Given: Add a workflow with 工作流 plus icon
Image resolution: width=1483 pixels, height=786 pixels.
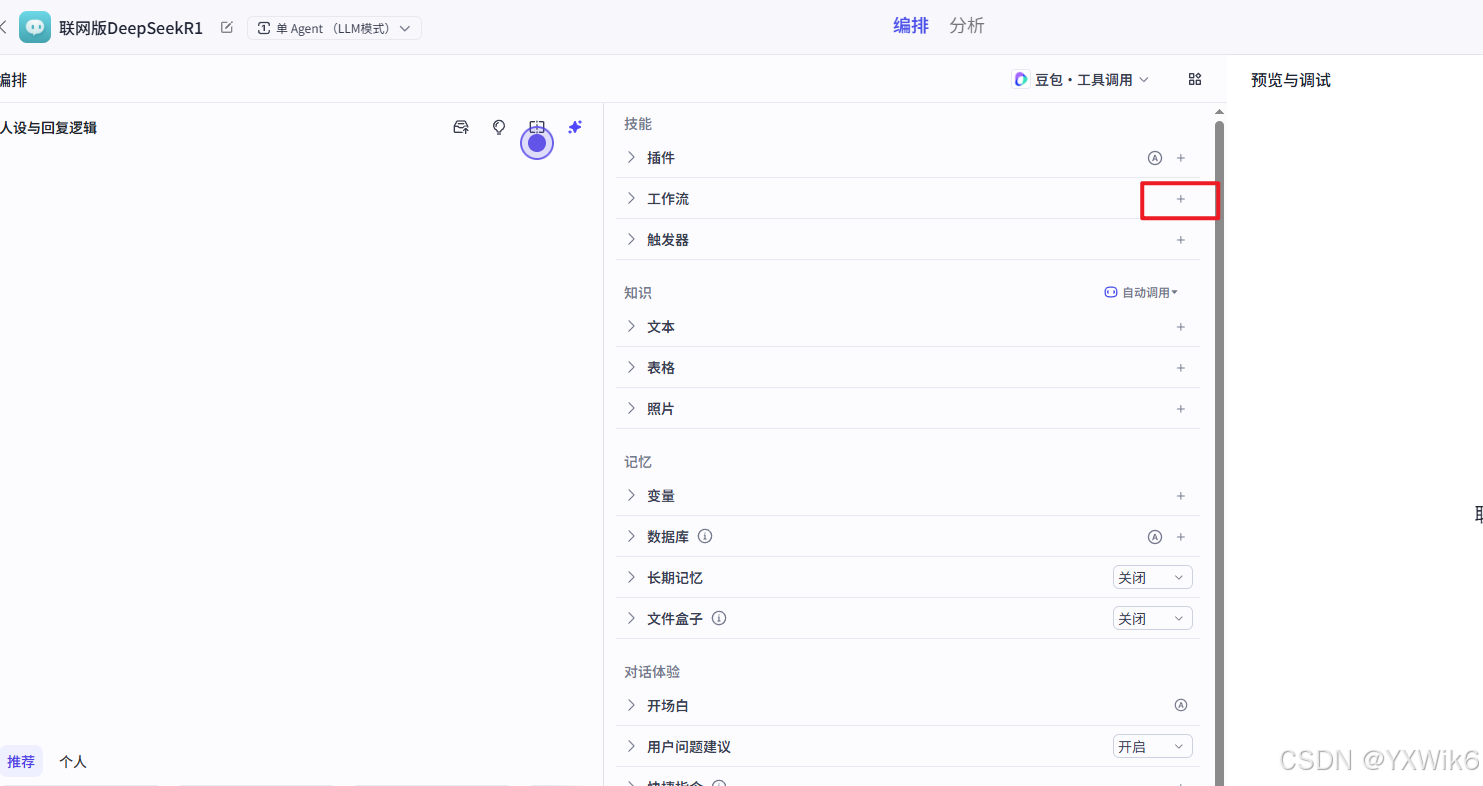Looking at the screenshot, I should tap(1181, 199).
